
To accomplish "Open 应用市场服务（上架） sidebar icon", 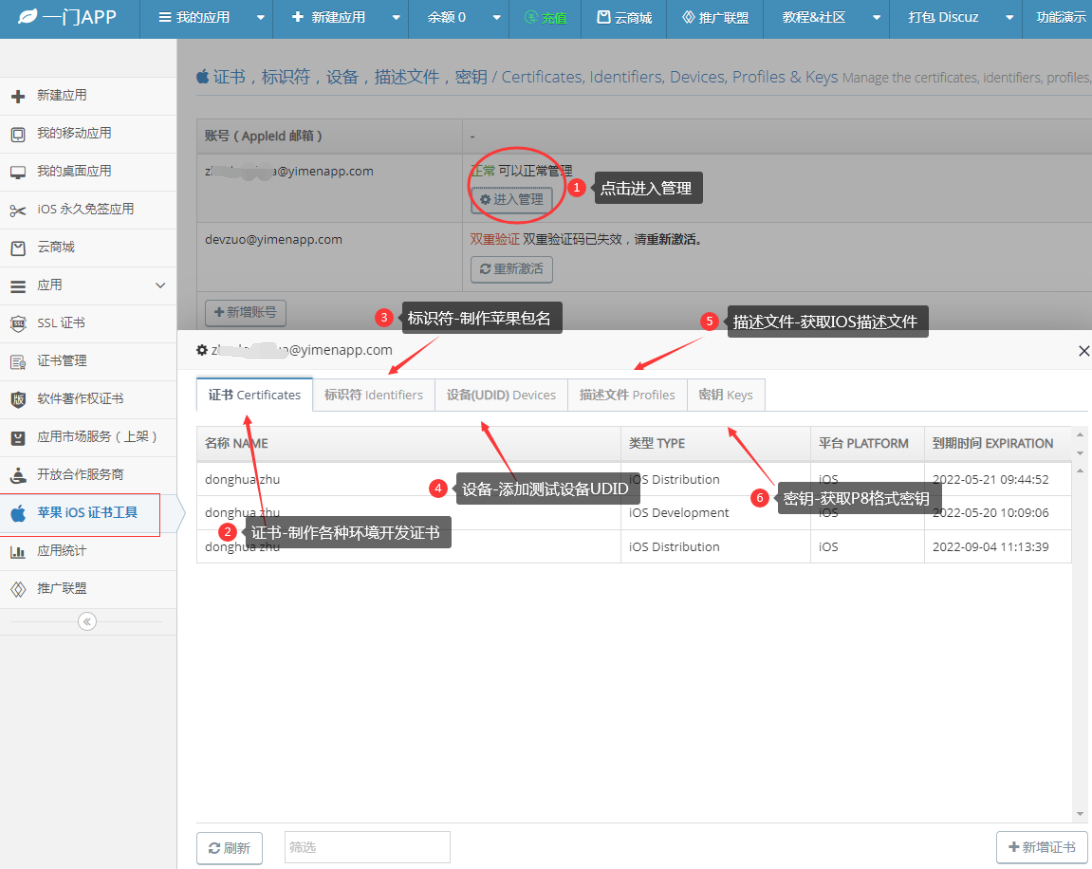I will coord(18,437).
